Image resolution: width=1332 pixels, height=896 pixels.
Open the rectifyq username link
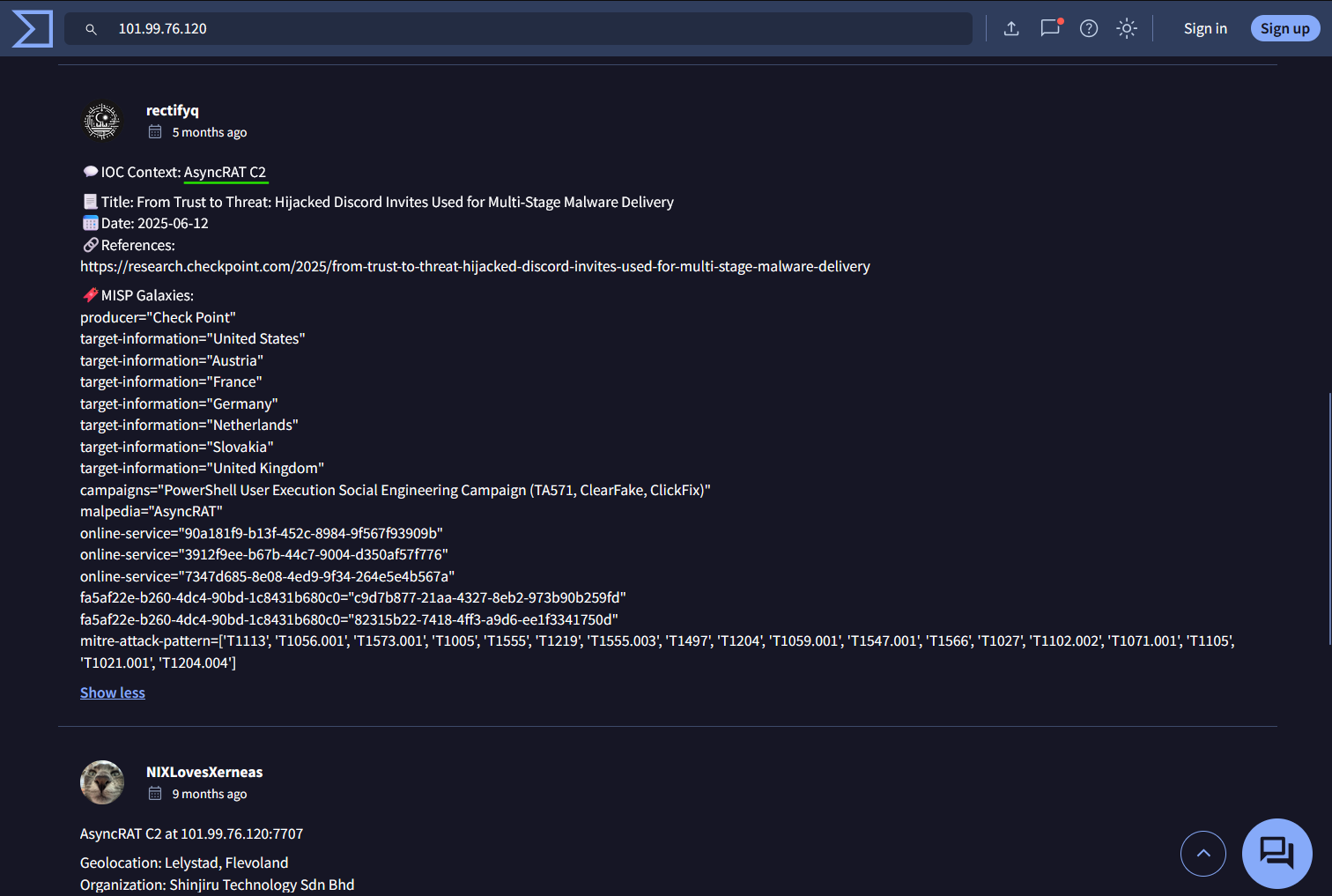[x=173, y=110]
